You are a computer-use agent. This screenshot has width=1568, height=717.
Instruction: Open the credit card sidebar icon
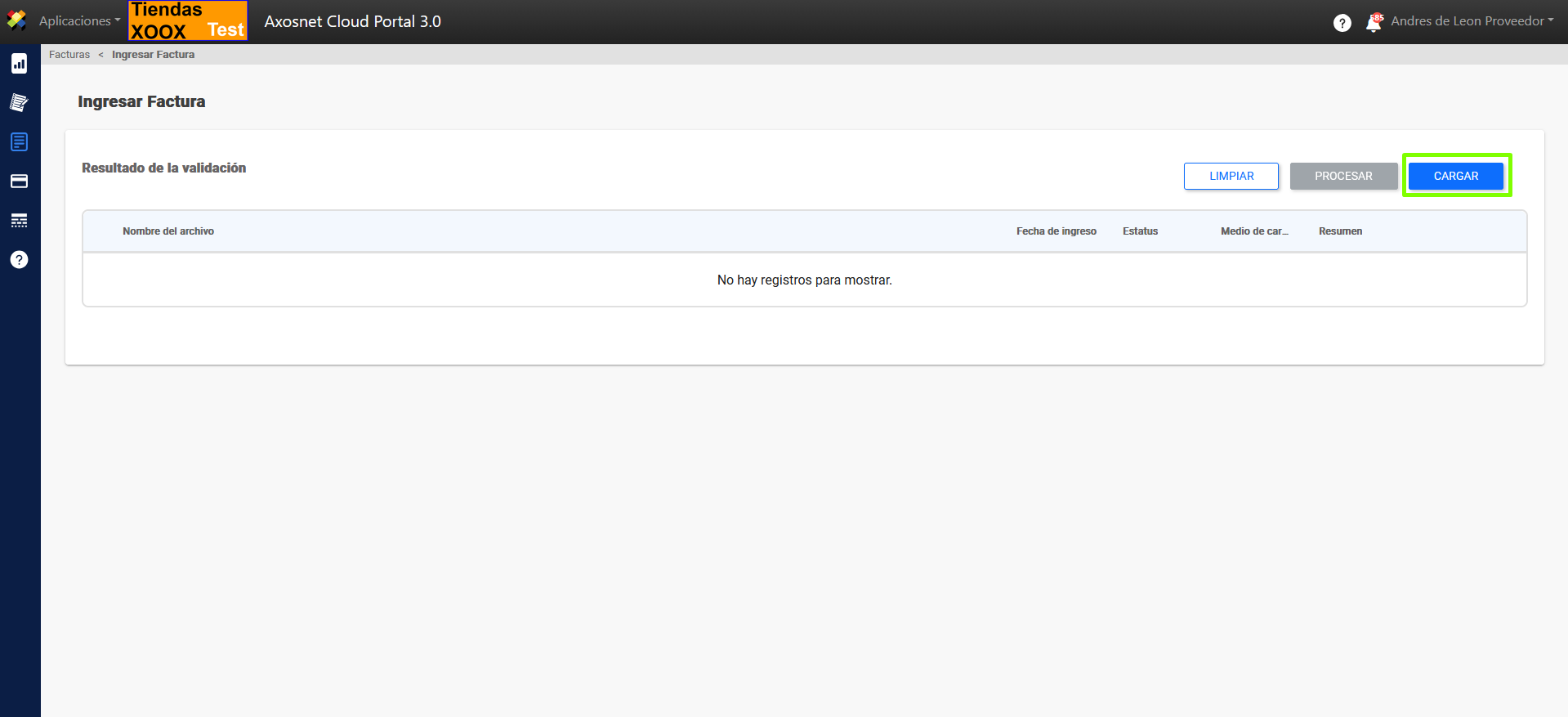(19, 181)
